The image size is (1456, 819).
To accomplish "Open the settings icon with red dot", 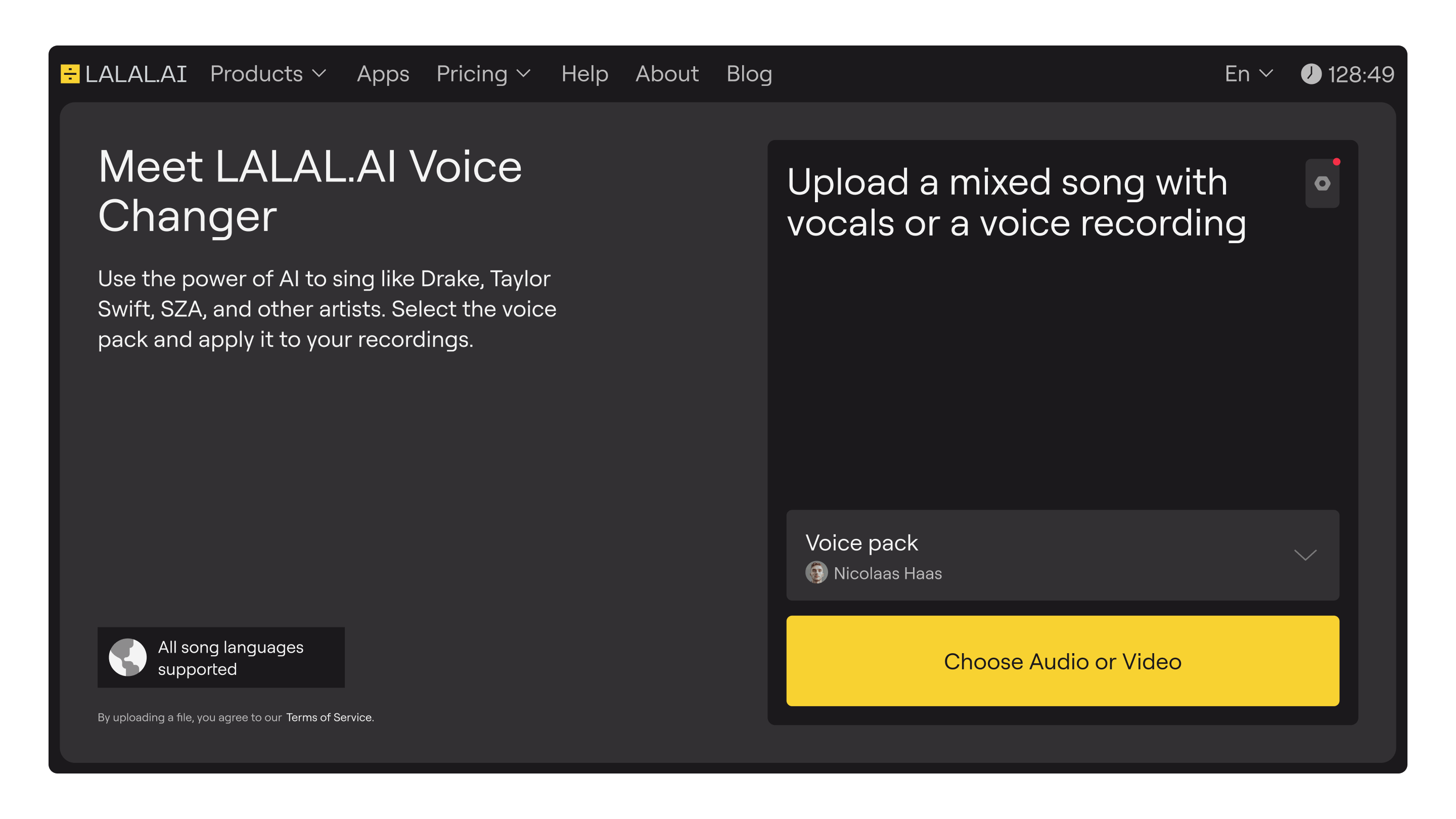I will click(1322, 184).
